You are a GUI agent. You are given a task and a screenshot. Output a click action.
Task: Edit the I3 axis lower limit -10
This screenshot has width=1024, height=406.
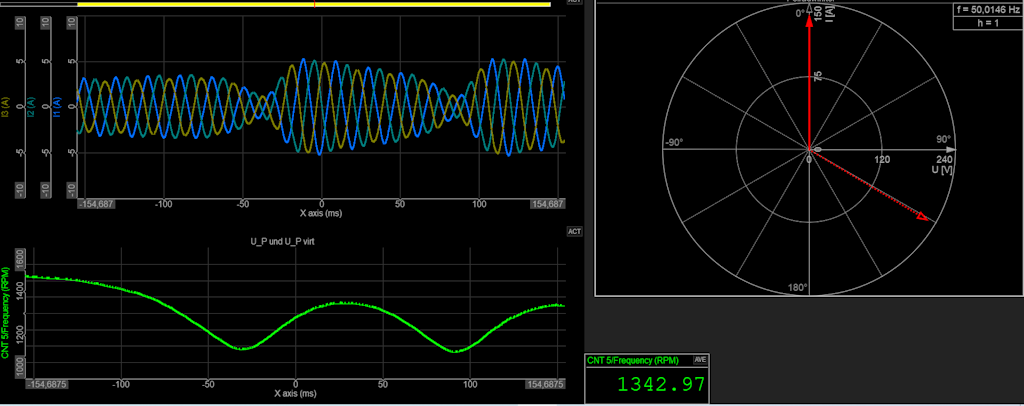(x=19, y=189)
